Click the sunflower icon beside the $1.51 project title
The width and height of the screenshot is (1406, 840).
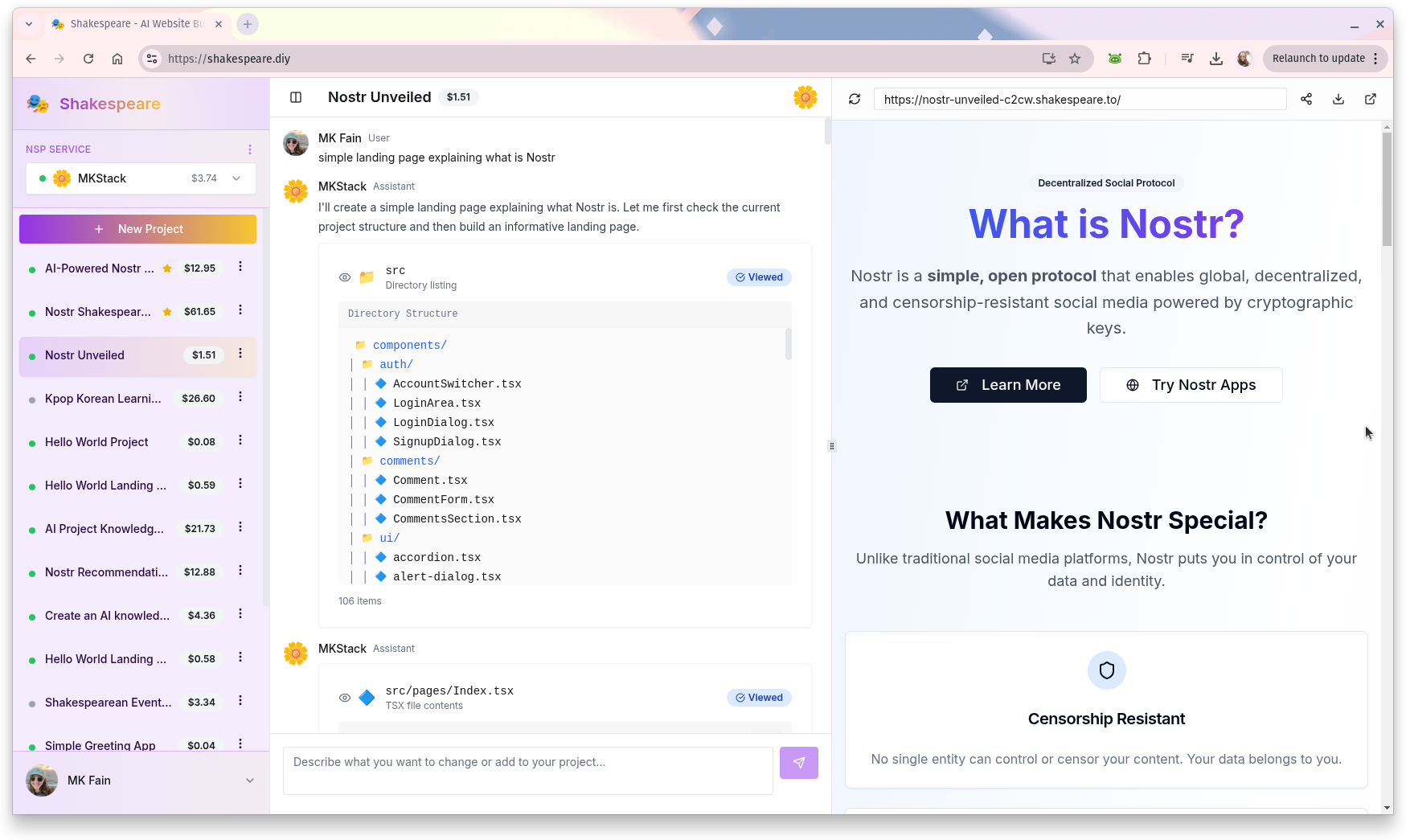point(805,97)
